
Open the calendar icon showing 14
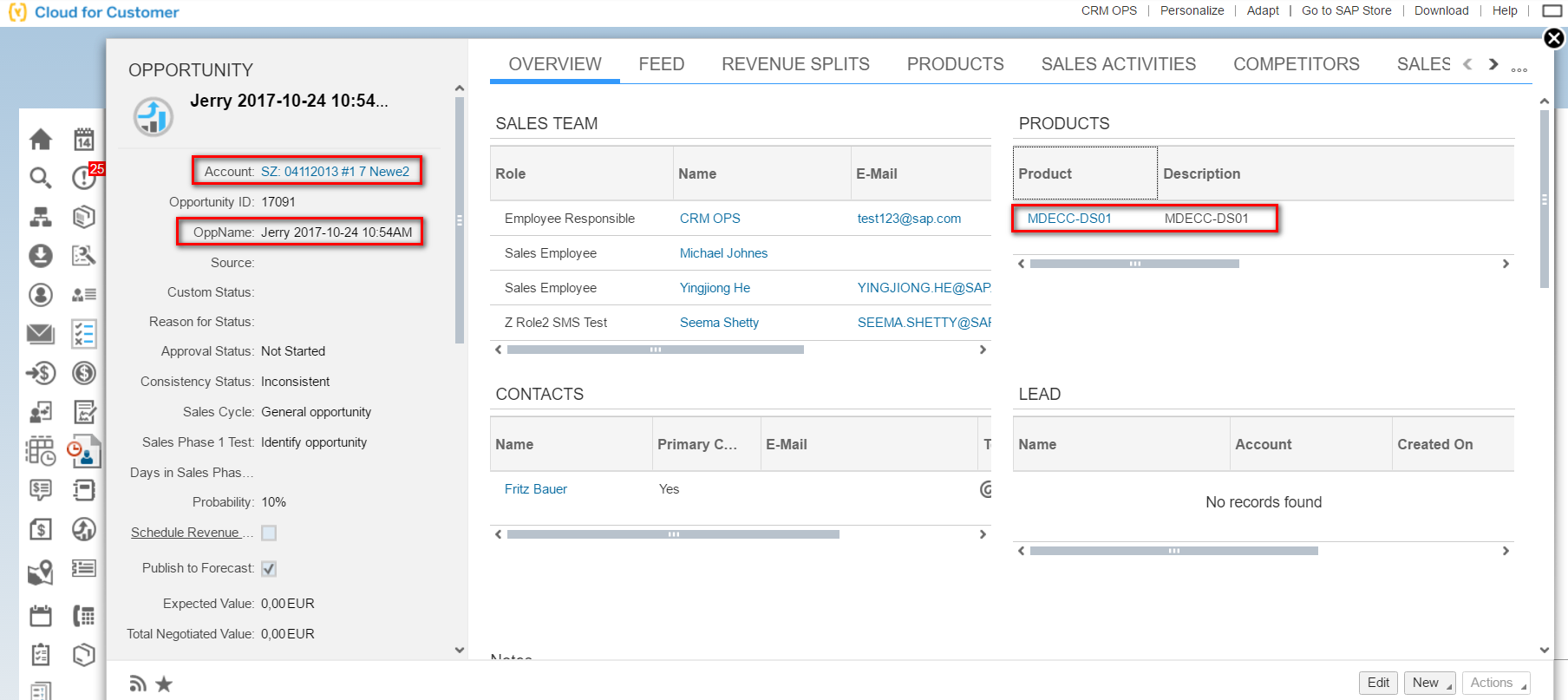[x=84, y=139]
